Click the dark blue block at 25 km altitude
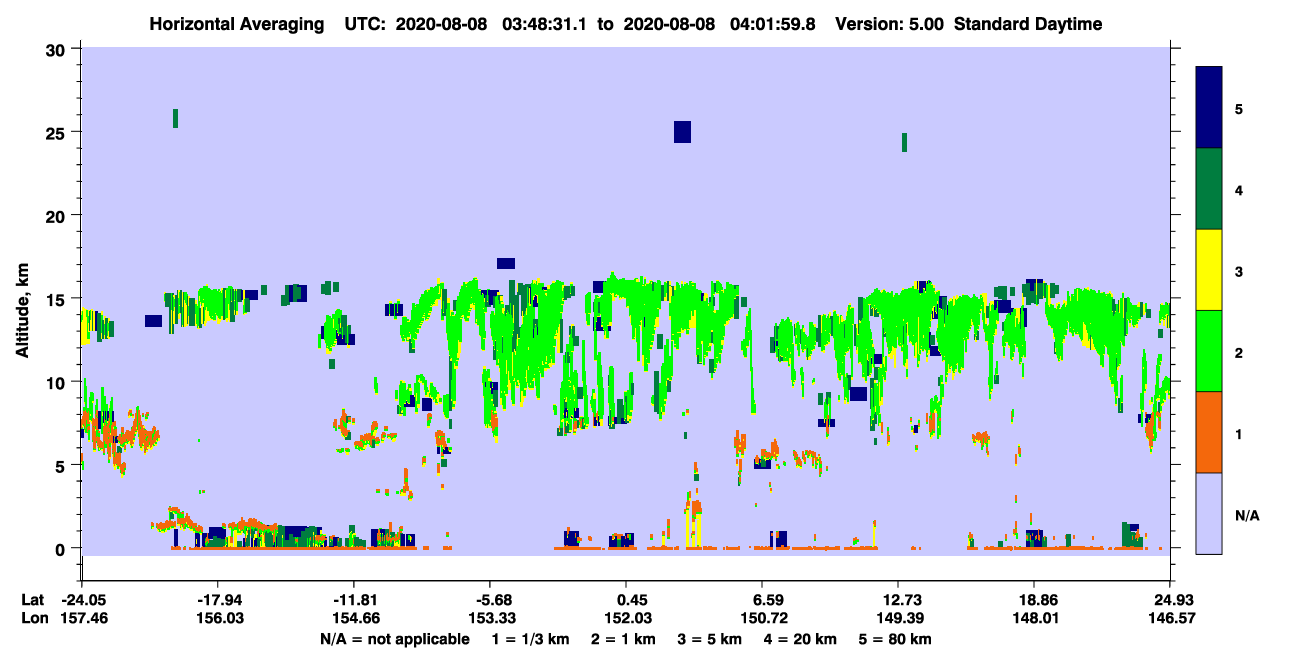 pos(682,132)
